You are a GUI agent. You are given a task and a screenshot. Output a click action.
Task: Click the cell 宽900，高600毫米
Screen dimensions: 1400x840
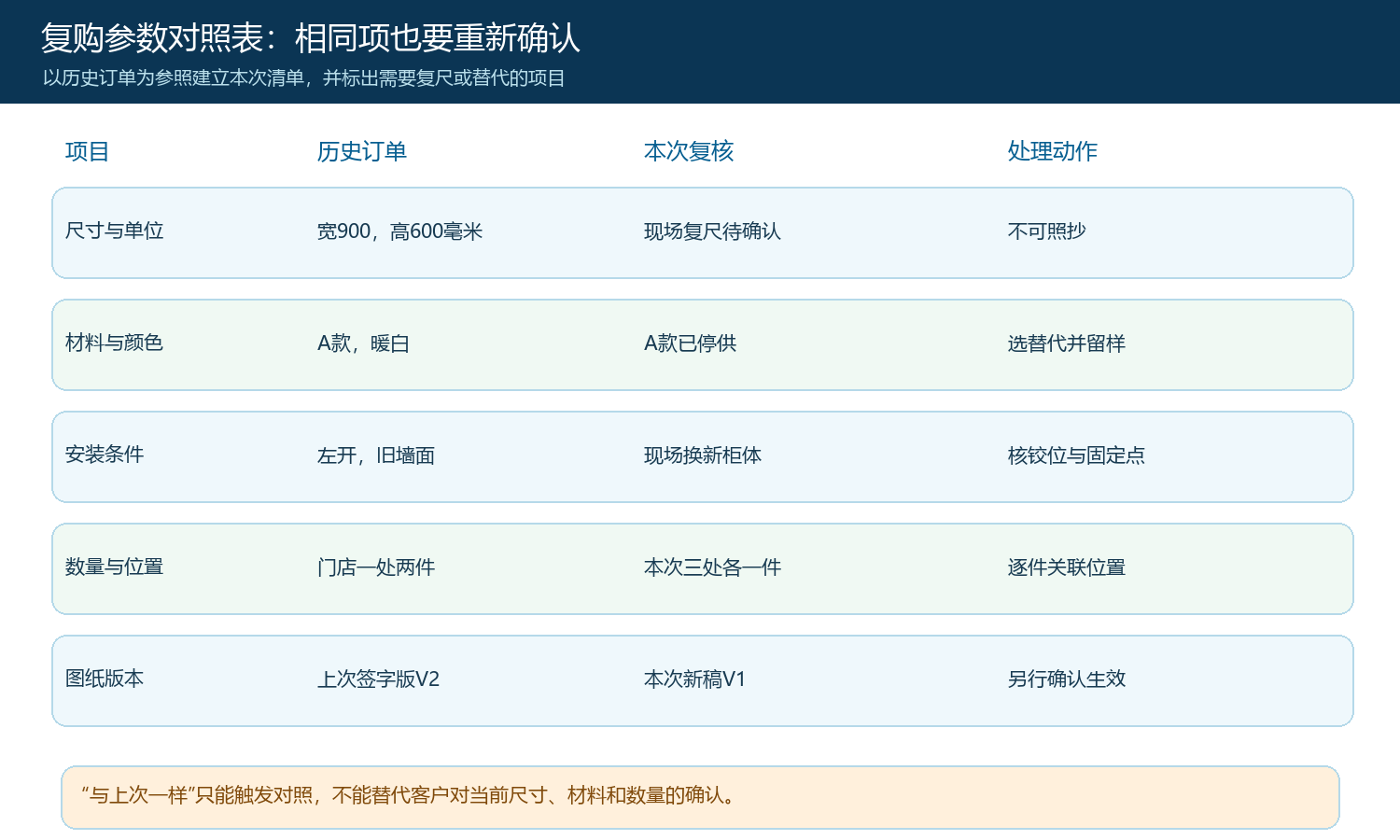[x=400, y=231]
